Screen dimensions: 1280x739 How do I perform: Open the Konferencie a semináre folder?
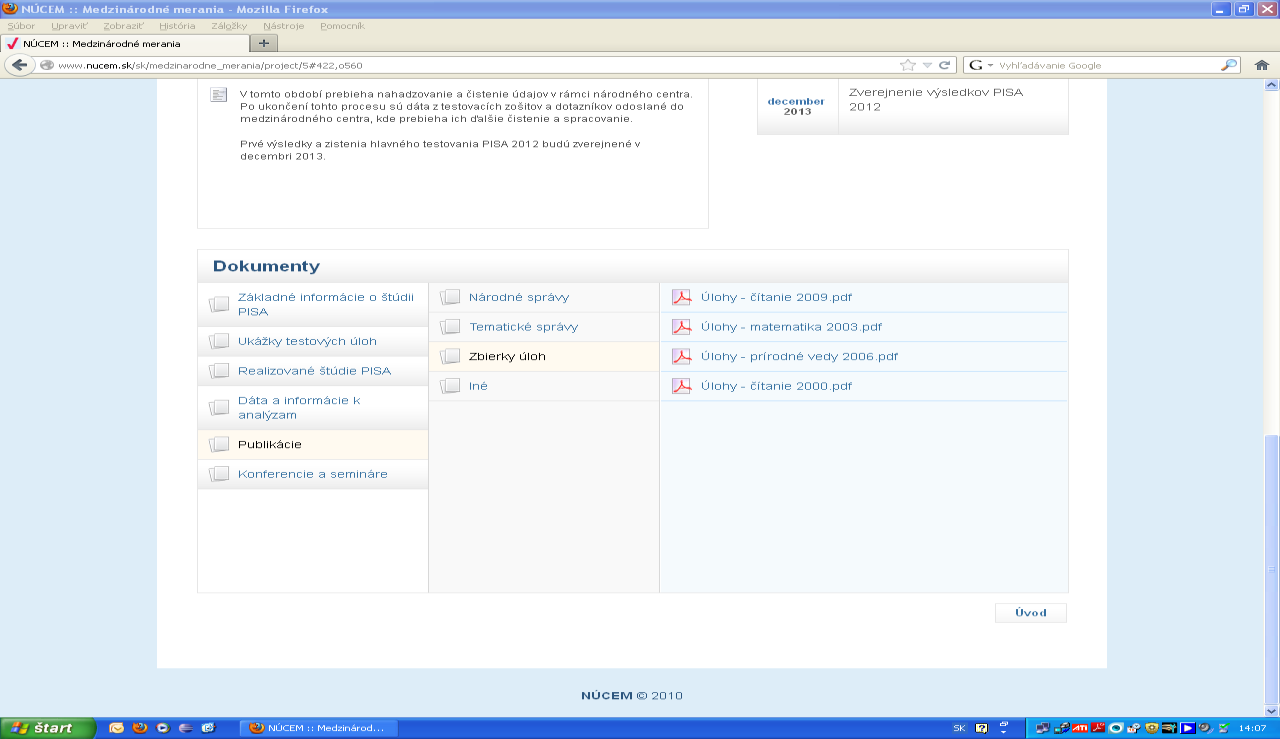point(313,474)
